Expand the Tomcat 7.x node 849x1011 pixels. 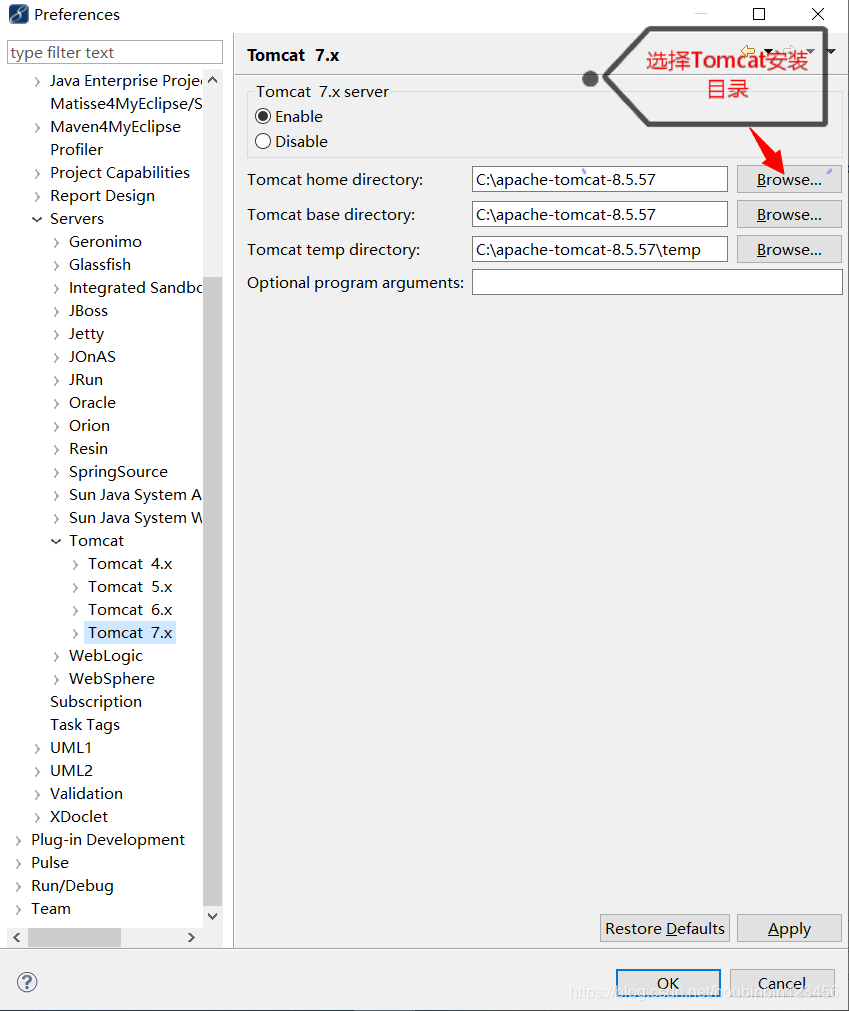(75, 633)
